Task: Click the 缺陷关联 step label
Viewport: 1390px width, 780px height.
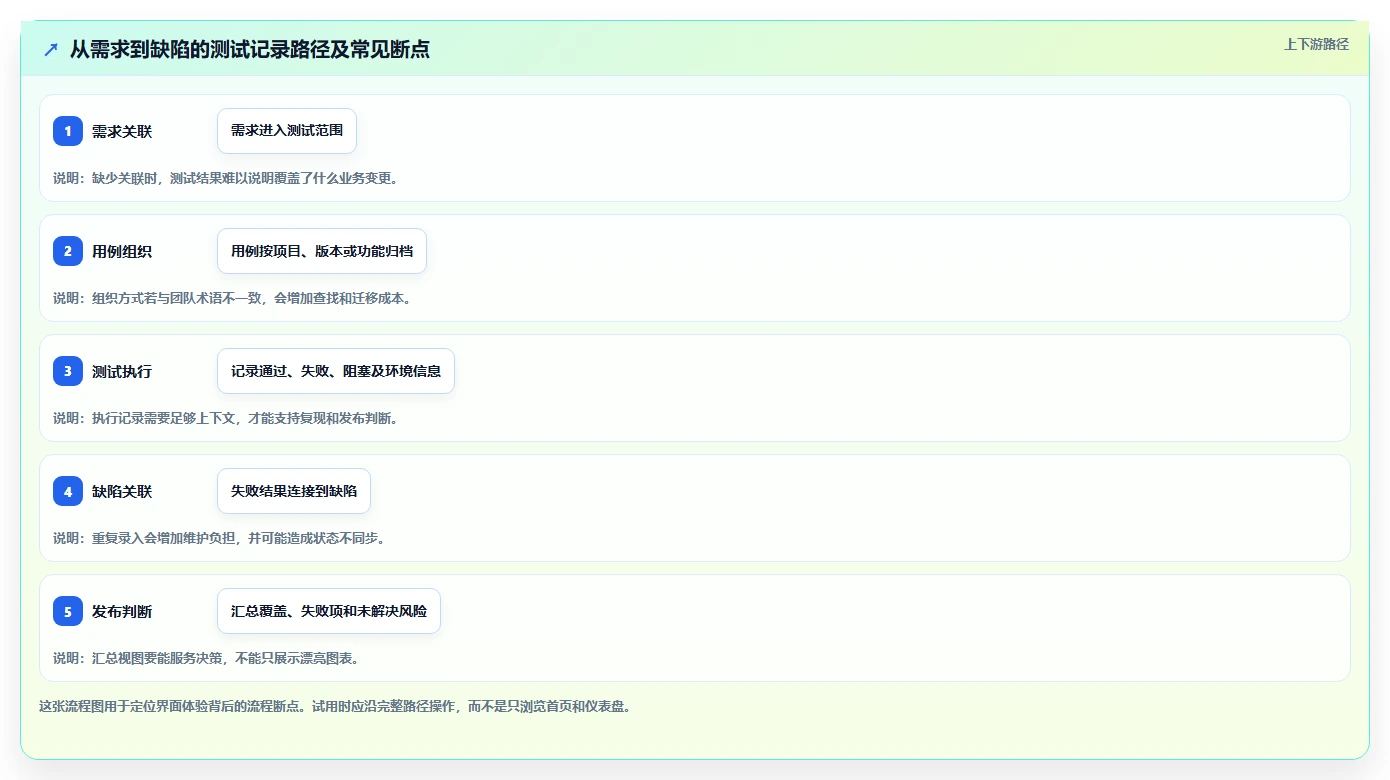Action: point(122,491)
